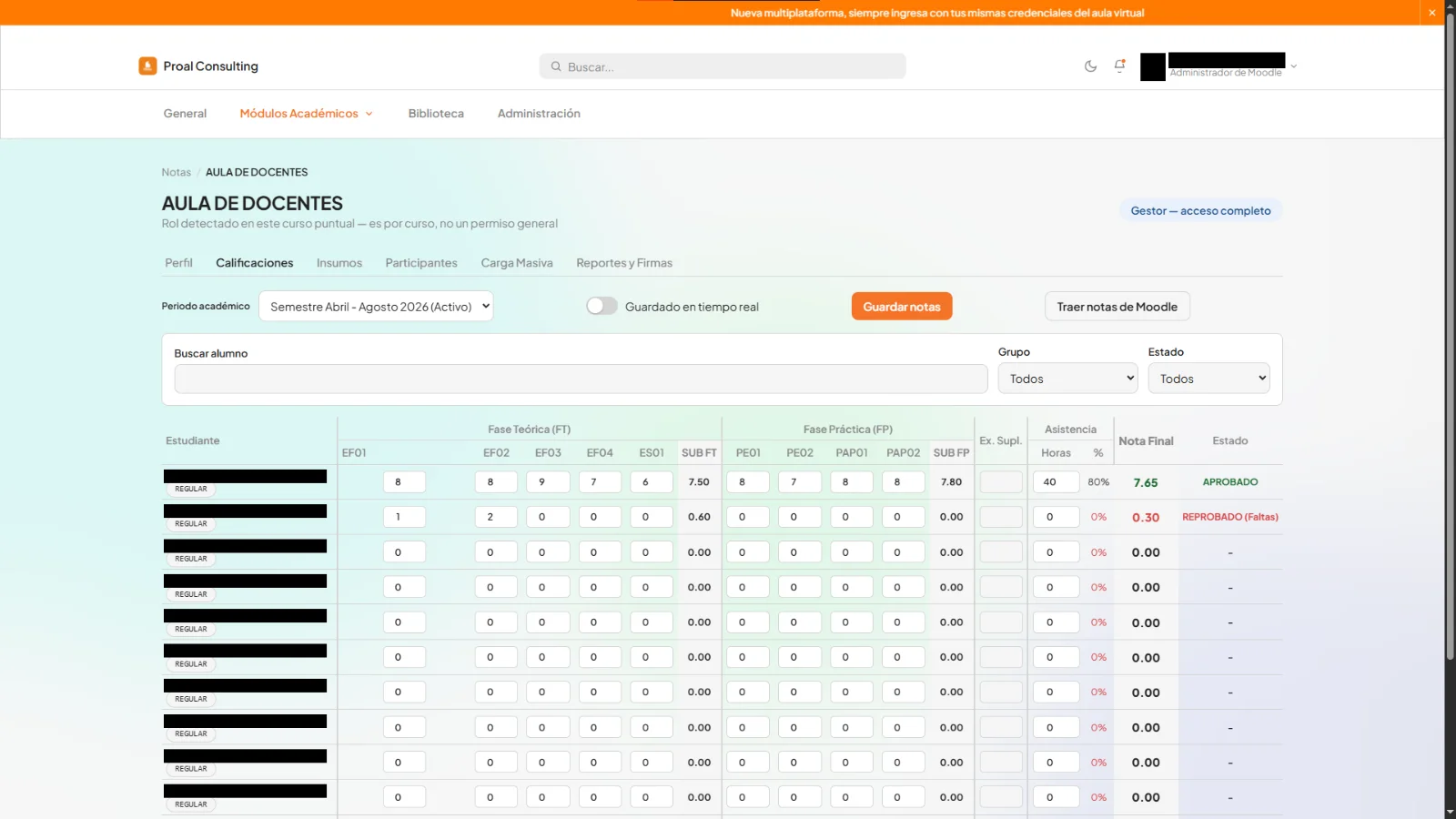Click the scrollbar down arrow
The width and height of the screenshot is (1456, 819).
[x=1451, y=812]
